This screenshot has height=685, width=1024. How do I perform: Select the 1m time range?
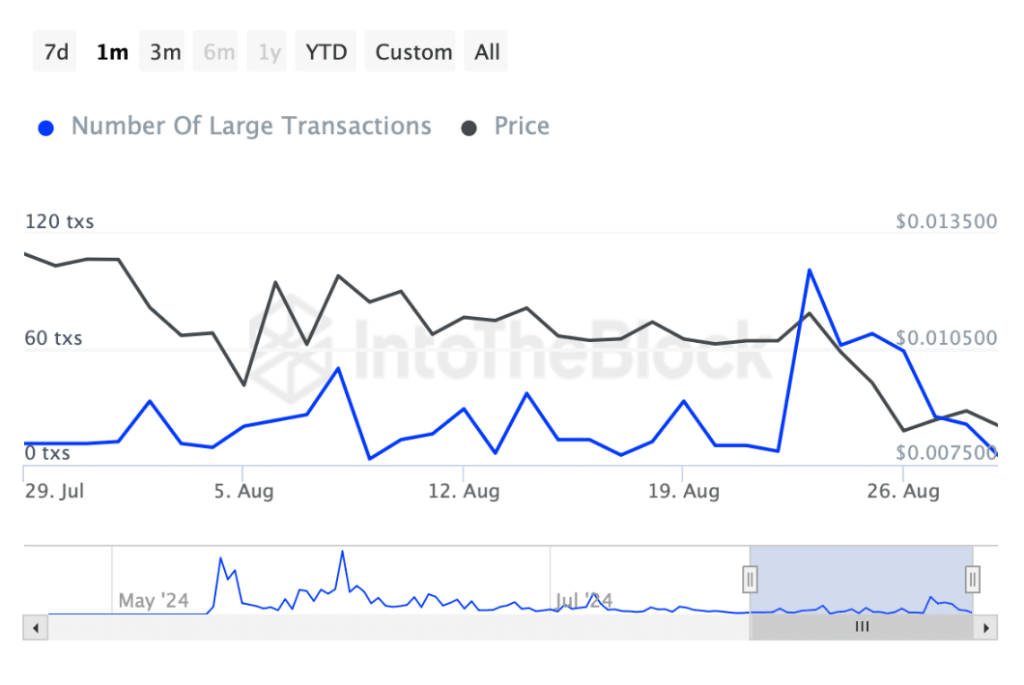tap(112, 52)
